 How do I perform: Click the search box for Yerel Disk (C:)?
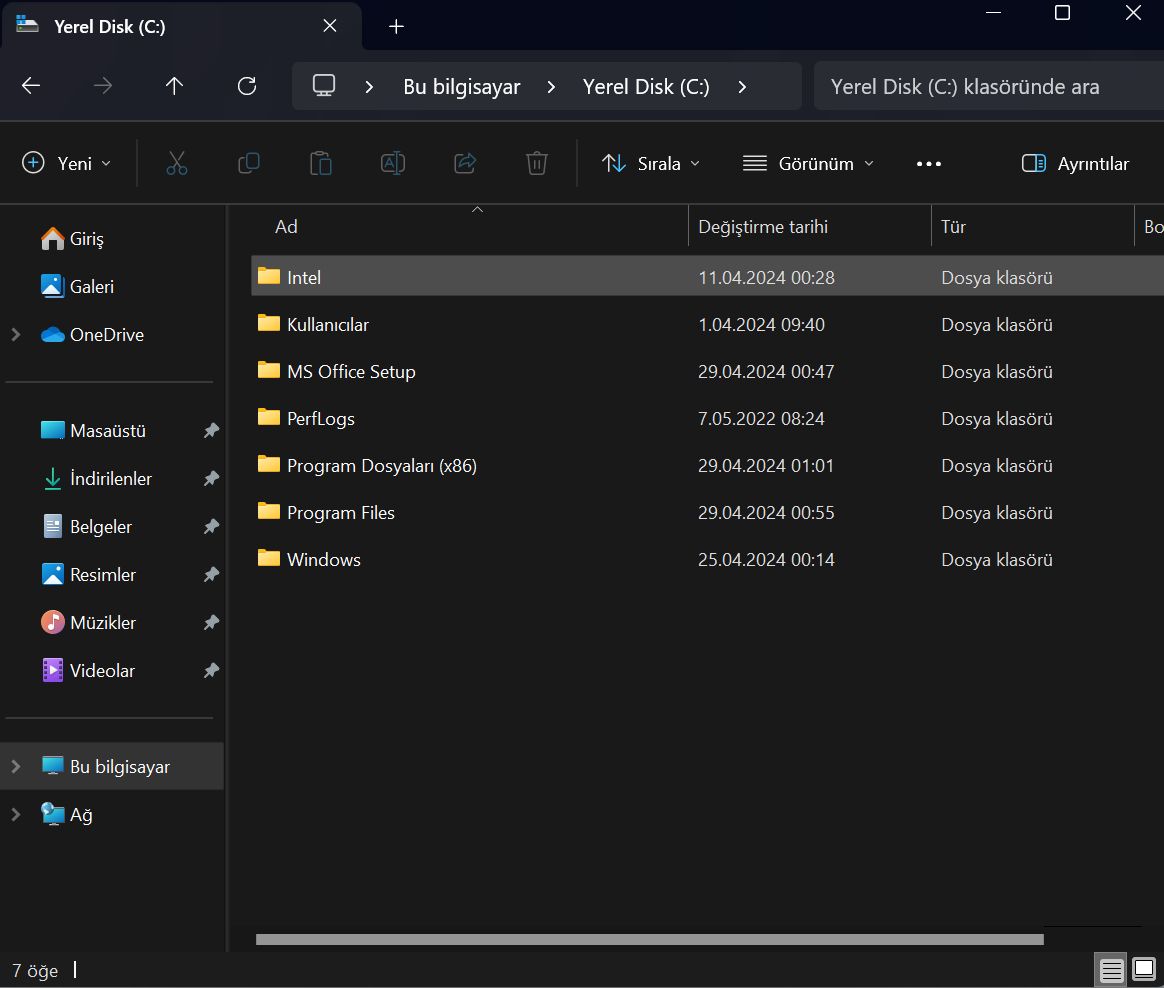click(985, 86)
